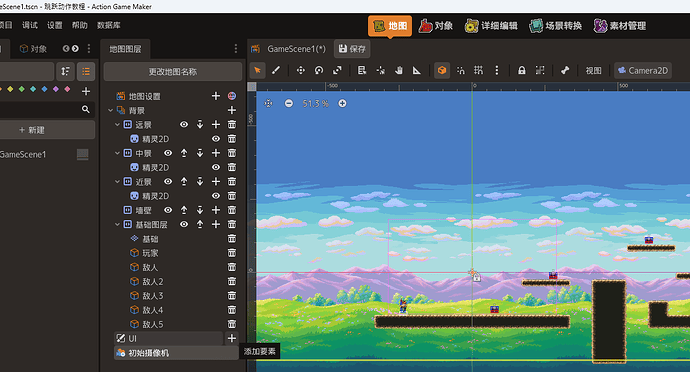The height and width of the screenshot is (372, 690).
Task: Click the 保存 save button
Action: click(x=352, y=49)
